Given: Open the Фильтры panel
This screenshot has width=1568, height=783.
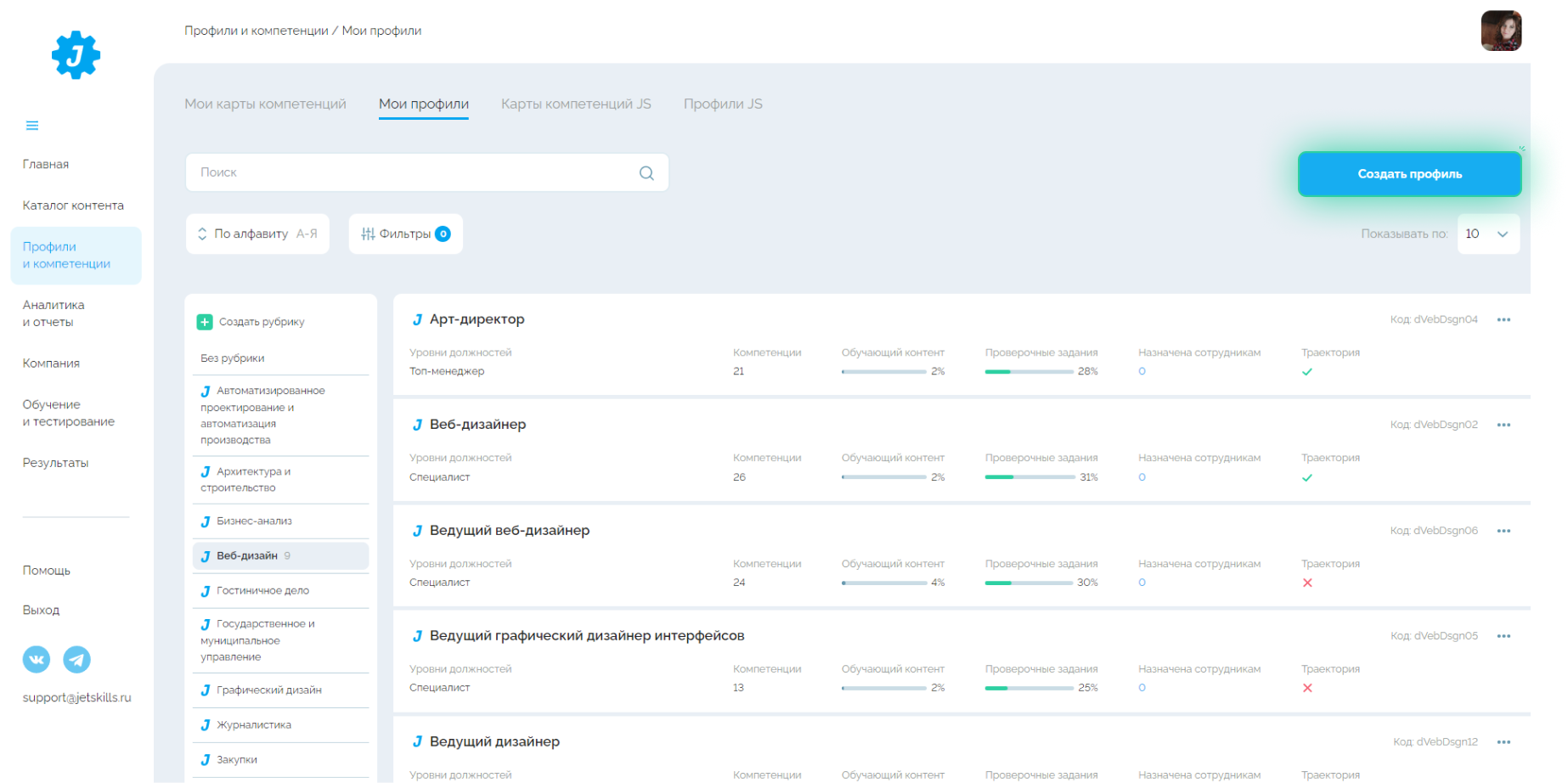Looking at the screenshot, I should [406, 234].
